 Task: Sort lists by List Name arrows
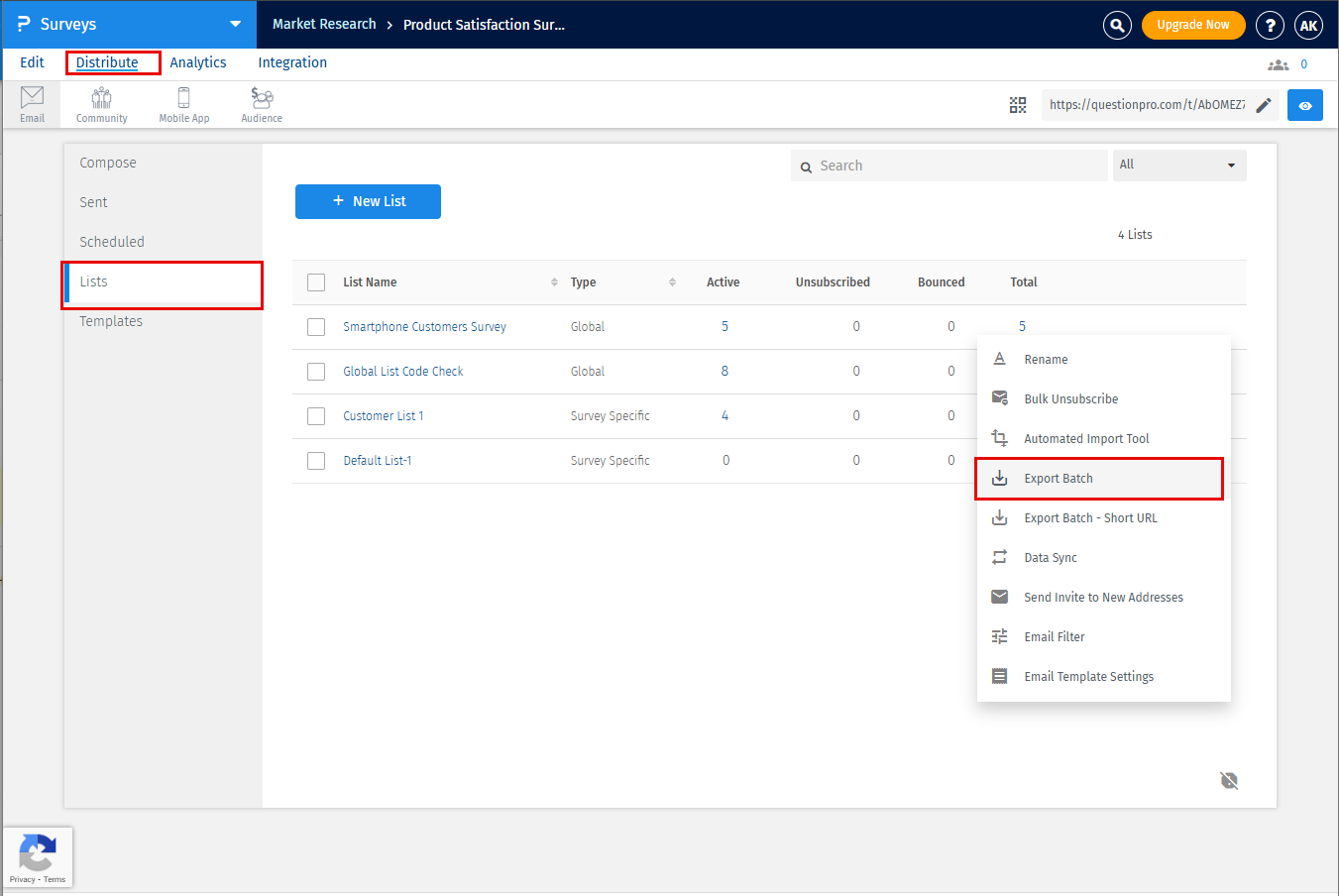(554, 282)
